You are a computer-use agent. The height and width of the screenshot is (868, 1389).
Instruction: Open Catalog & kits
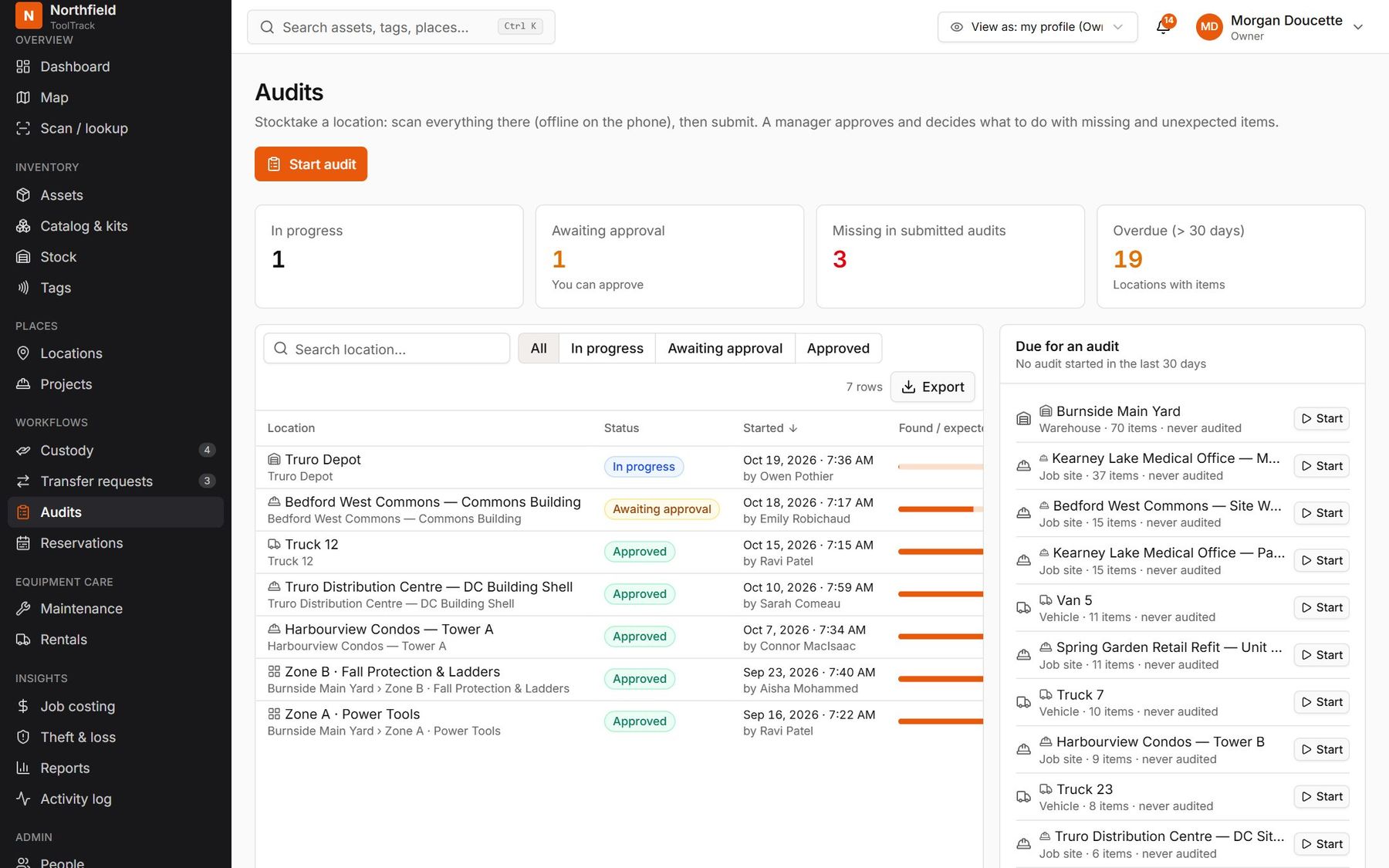116,226
